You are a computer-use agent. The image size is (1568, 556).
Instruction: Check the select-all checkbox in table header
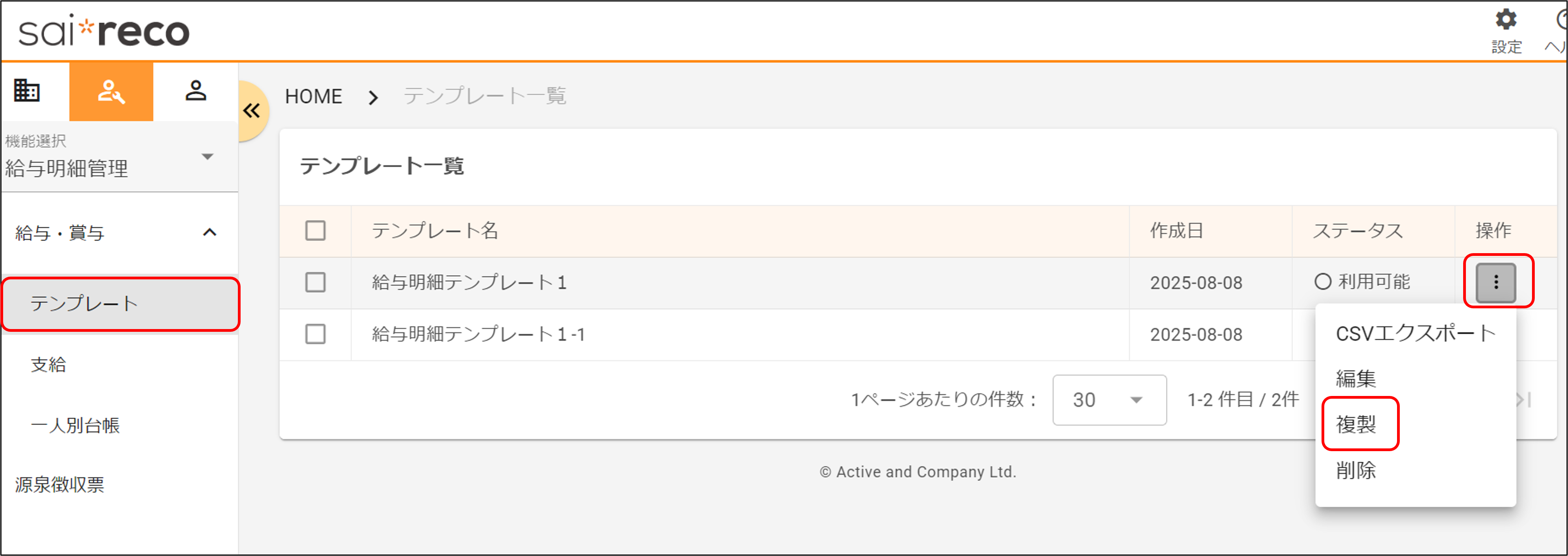315,231
